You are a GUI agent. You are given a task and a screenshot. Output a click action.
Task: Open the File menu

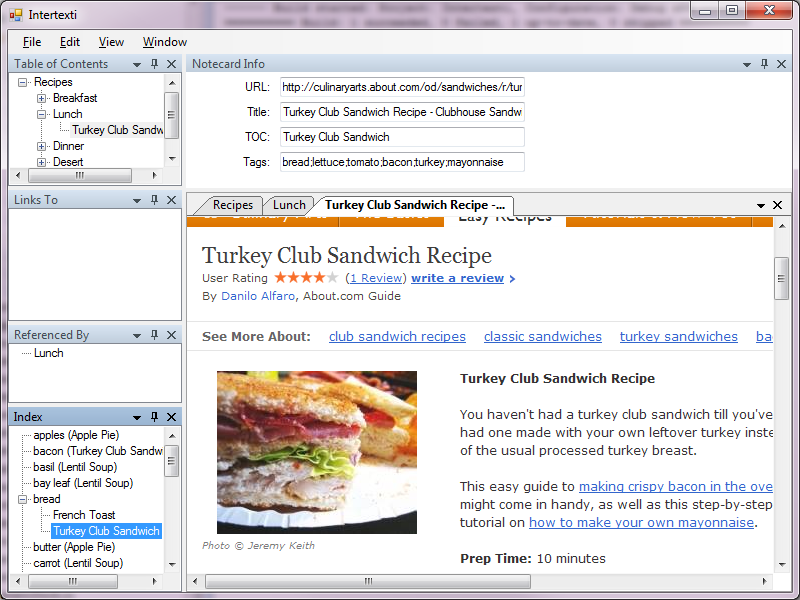point(32,42)
